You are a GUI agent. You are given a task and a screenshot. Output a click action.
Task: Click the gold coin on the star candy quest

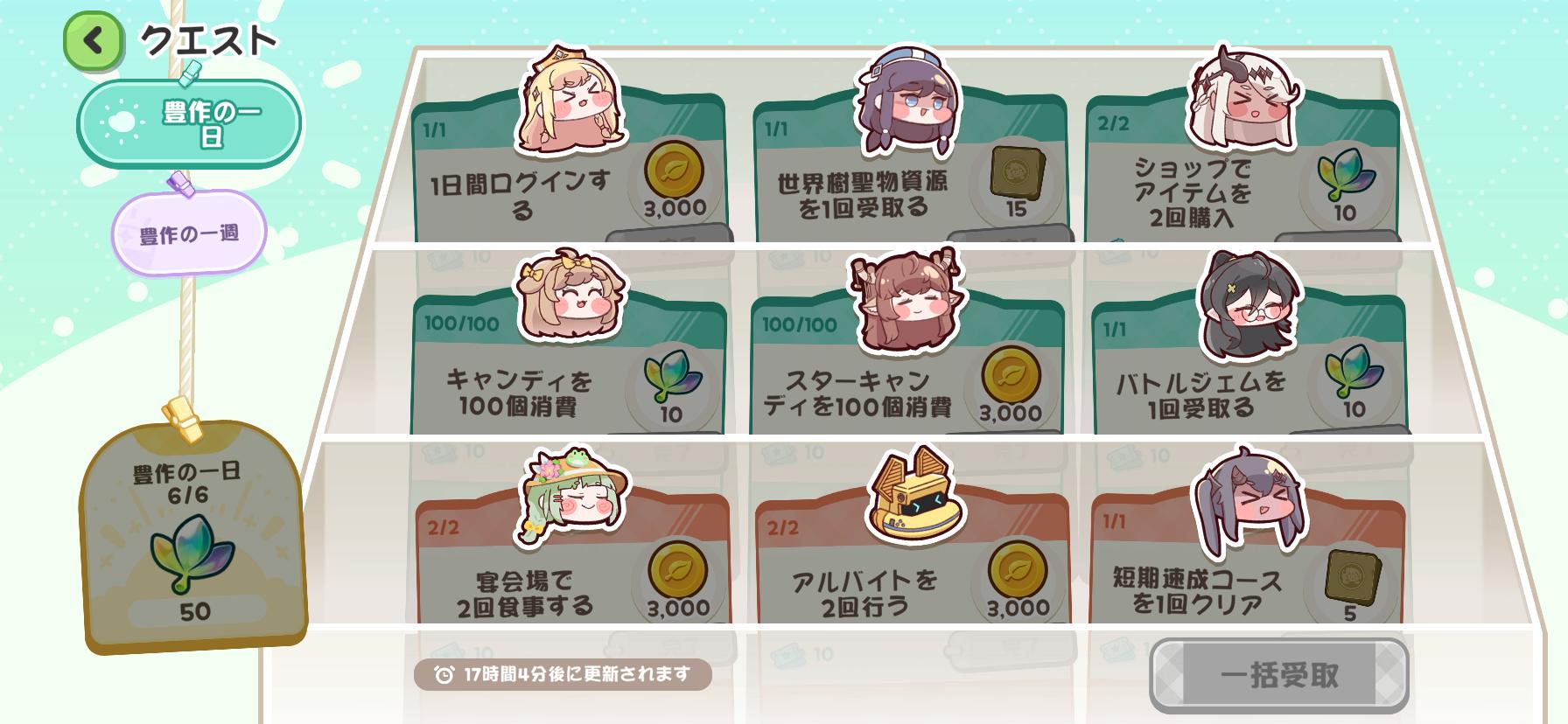click(x=1011, y=374)
